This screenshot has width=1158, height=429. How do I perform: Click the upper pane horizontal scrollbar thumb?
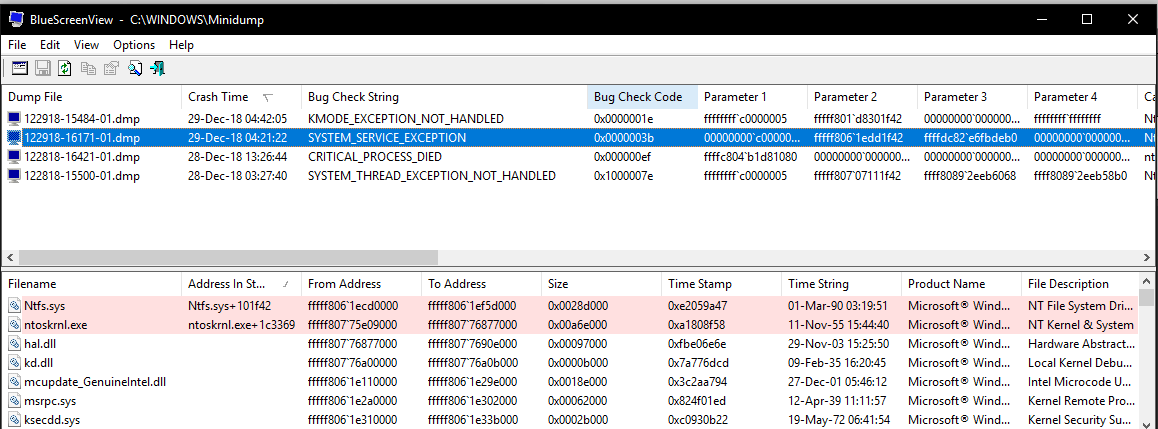coord(228,258)
